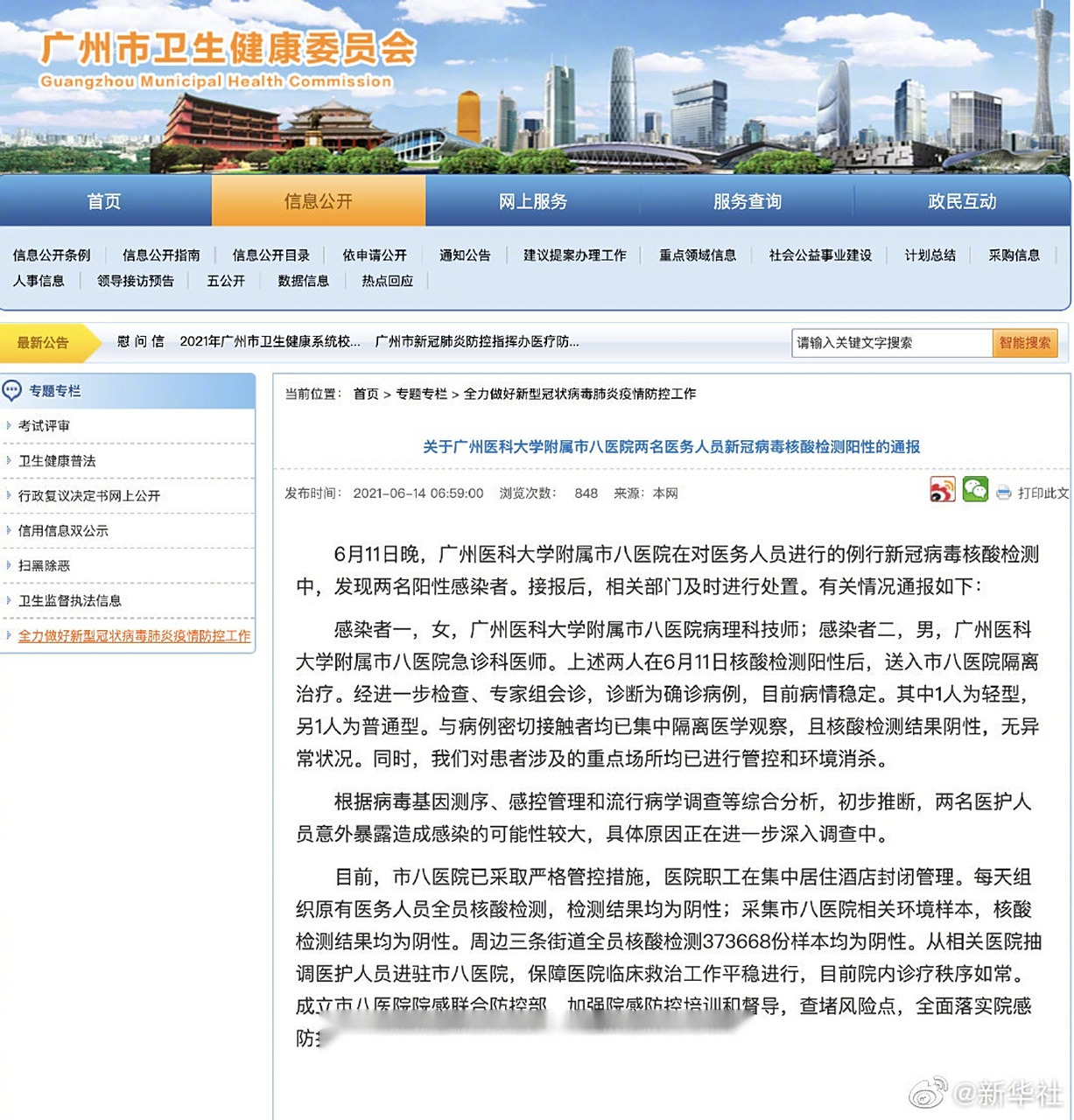Open the 通知公告 link

(x=464, y=255)
